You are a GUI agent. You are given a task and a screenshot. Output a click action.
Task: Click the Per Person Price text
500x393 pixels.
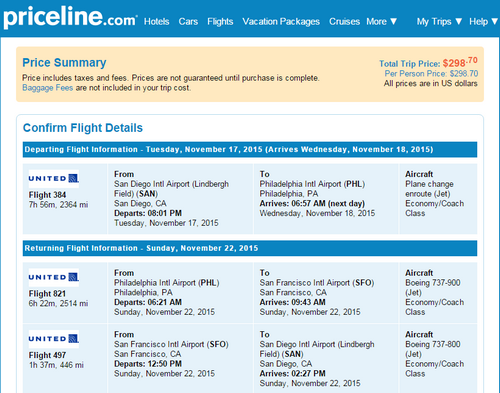tap(431, 73)
